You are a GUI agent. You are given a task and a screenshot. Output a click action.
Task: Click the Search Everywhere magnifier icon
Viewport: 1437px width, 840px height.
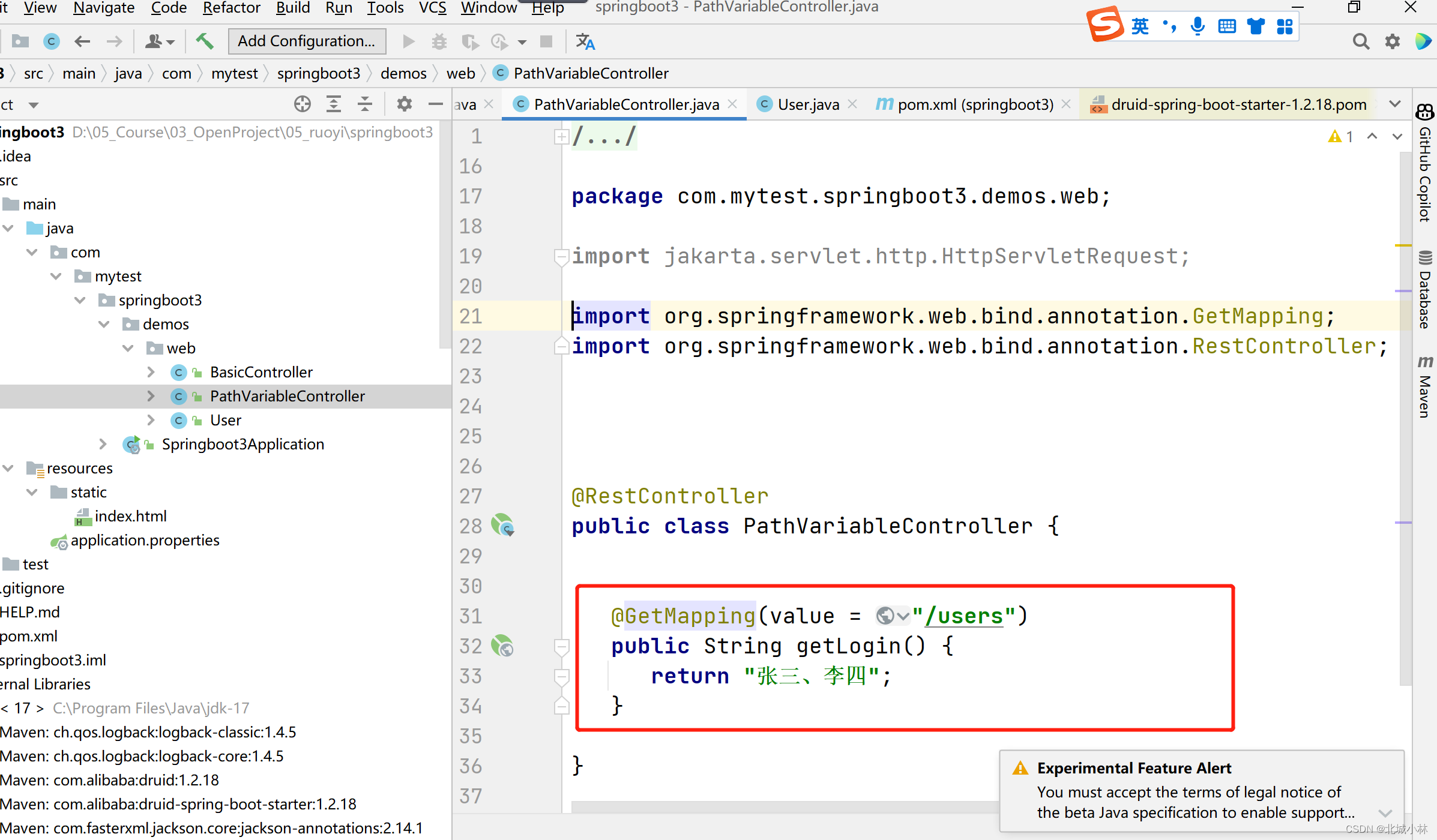1361,41
